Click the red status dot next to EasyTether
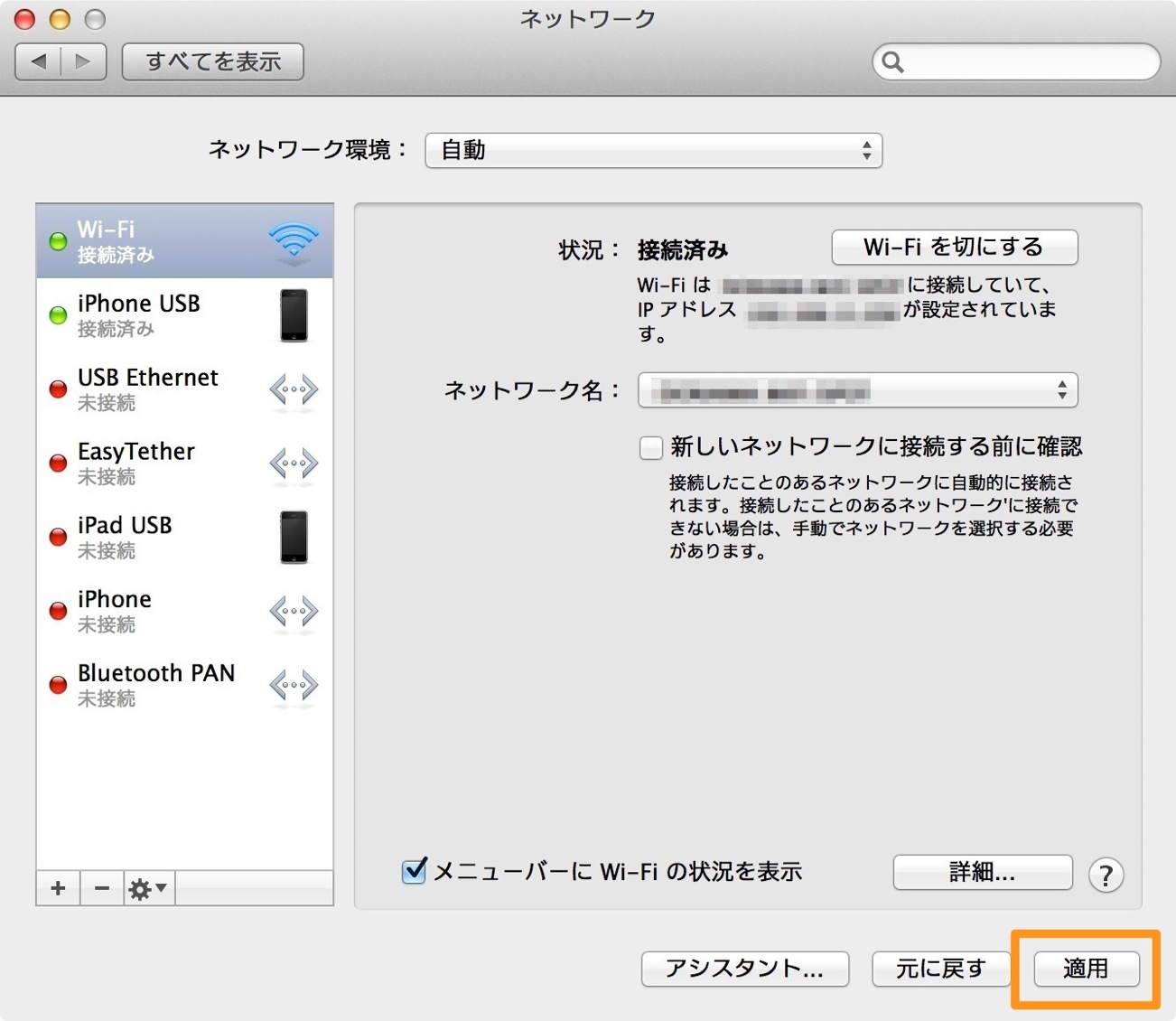This screenshot has height=1021, width=1176. pyautogui.click(x=58, y=464)
